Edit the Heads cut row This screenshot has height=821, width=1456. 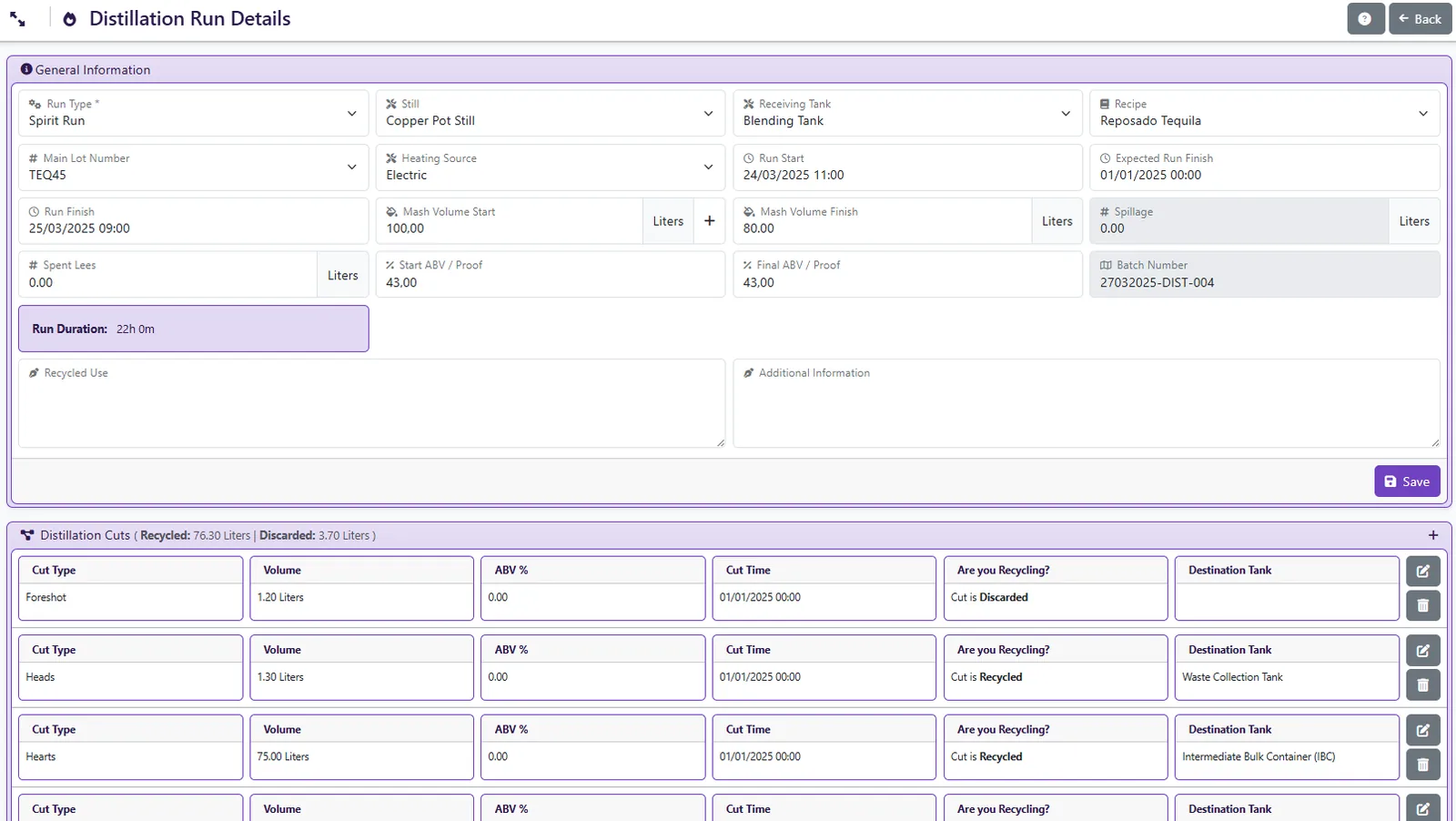click(x=1423, y=651)
